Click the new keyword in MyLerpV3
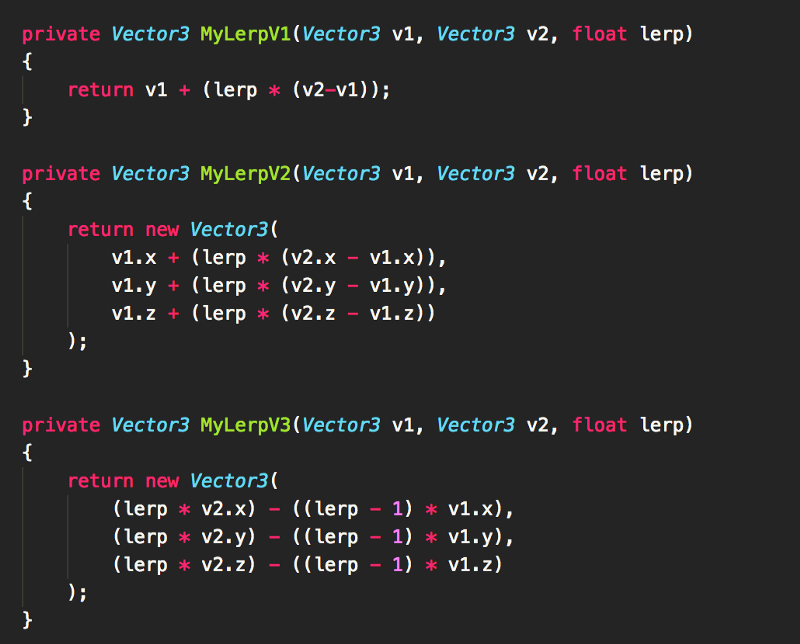The image size is (800, 644). (161, 481)
